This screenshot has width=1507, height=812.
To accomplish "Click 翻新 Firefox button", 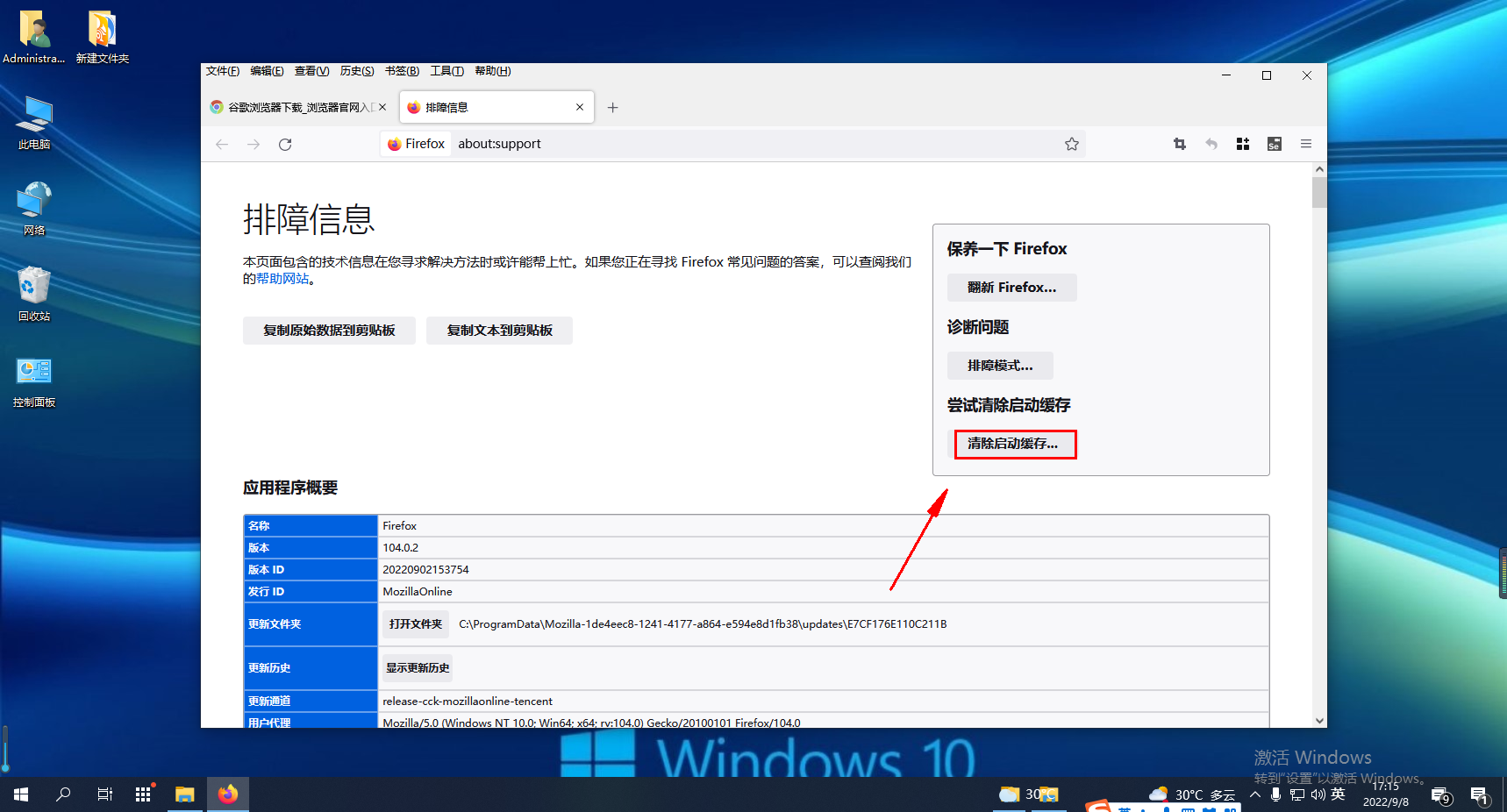I will click(1011, 288).
